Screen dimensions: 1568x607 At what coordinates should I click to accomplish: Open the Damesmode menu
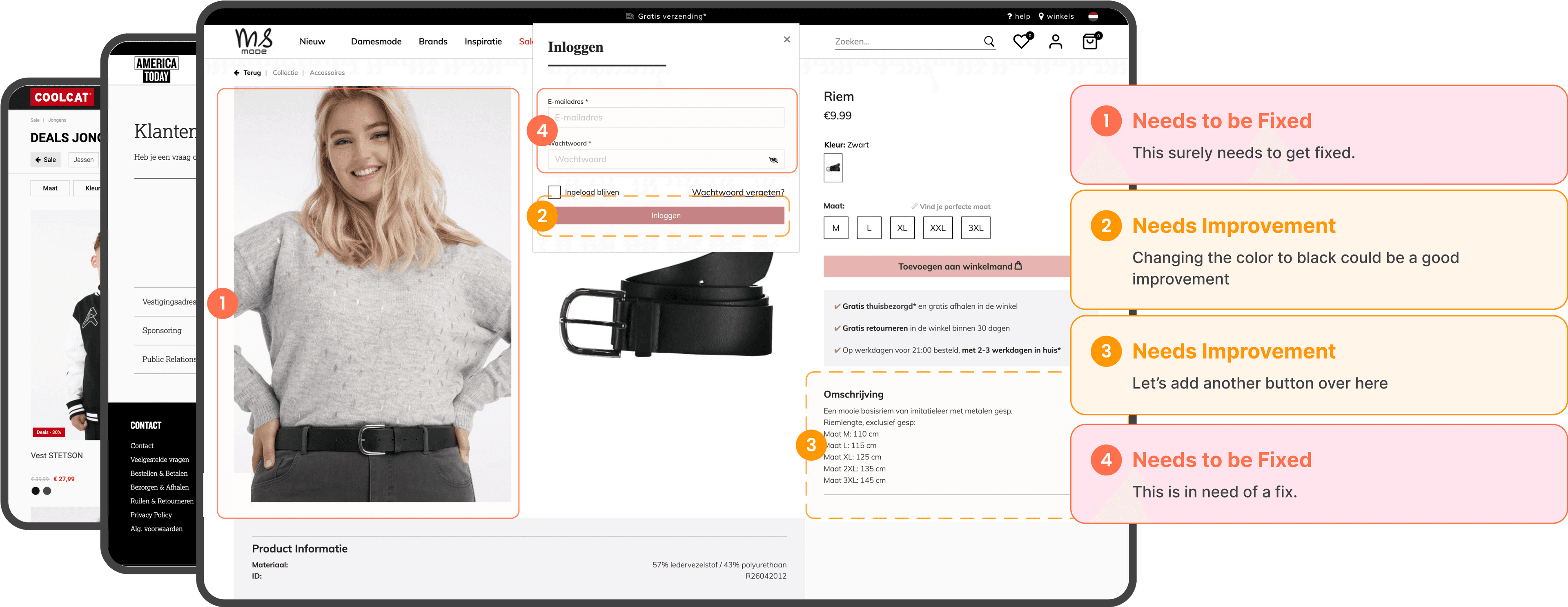pyautogui.click(x=376, y=41)
